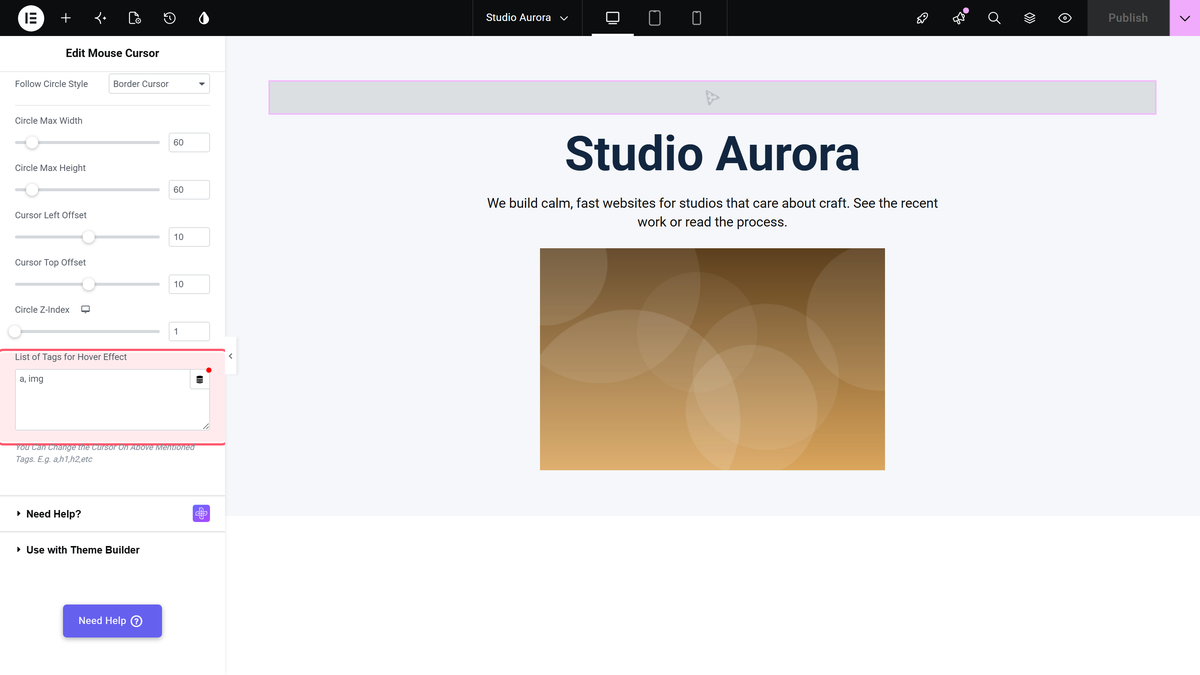Select the bokeh image on the canvas
1200x675 pixels.
(712, 359)
